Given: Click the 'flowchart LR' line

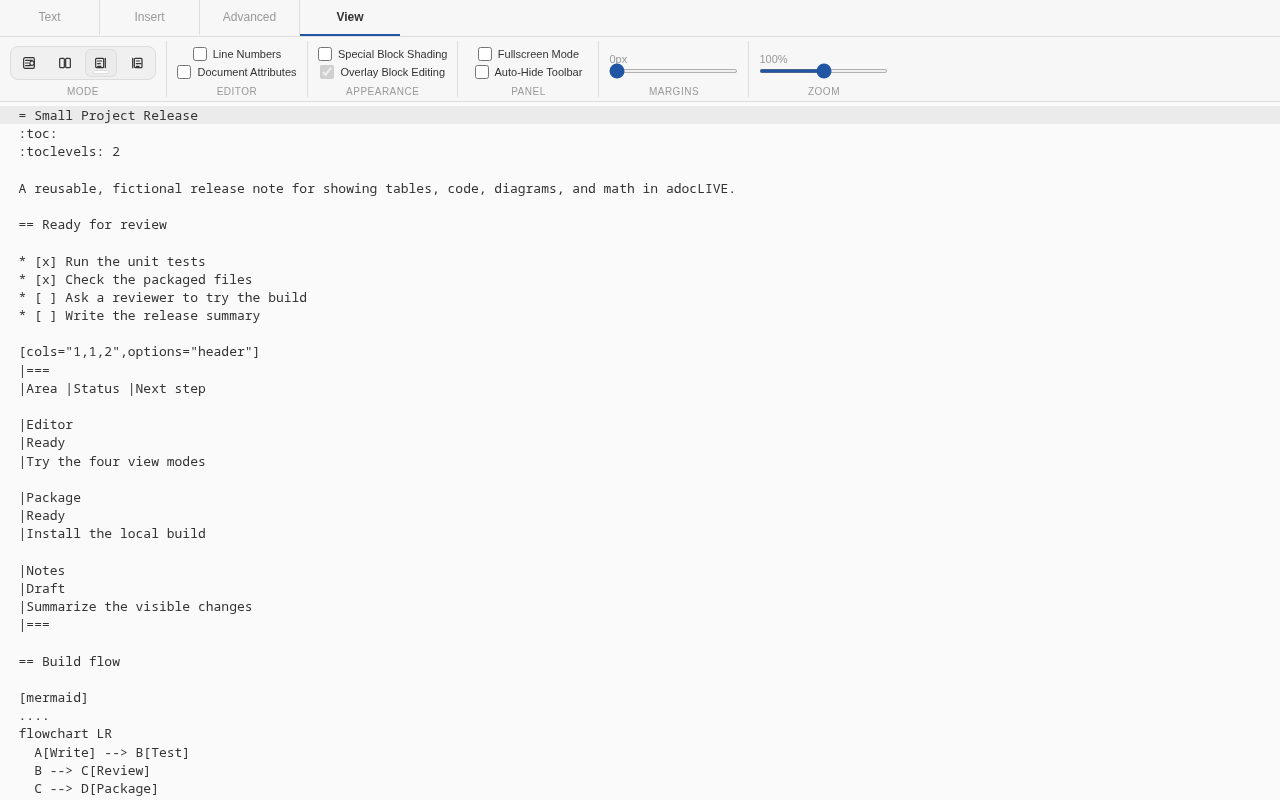Looking at the screenshot, I should (x=65, y=733).
